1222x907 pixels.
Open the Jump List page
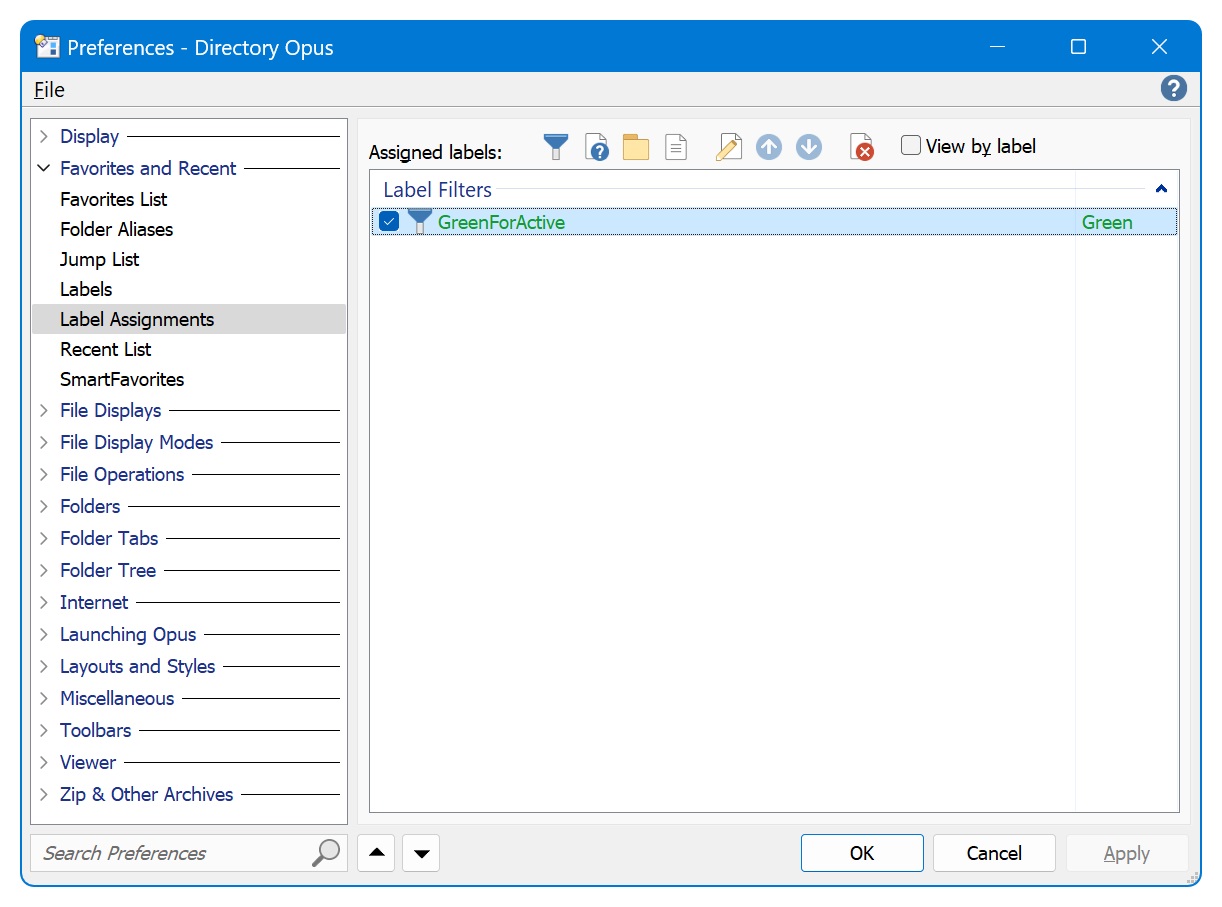coord(100,259)
